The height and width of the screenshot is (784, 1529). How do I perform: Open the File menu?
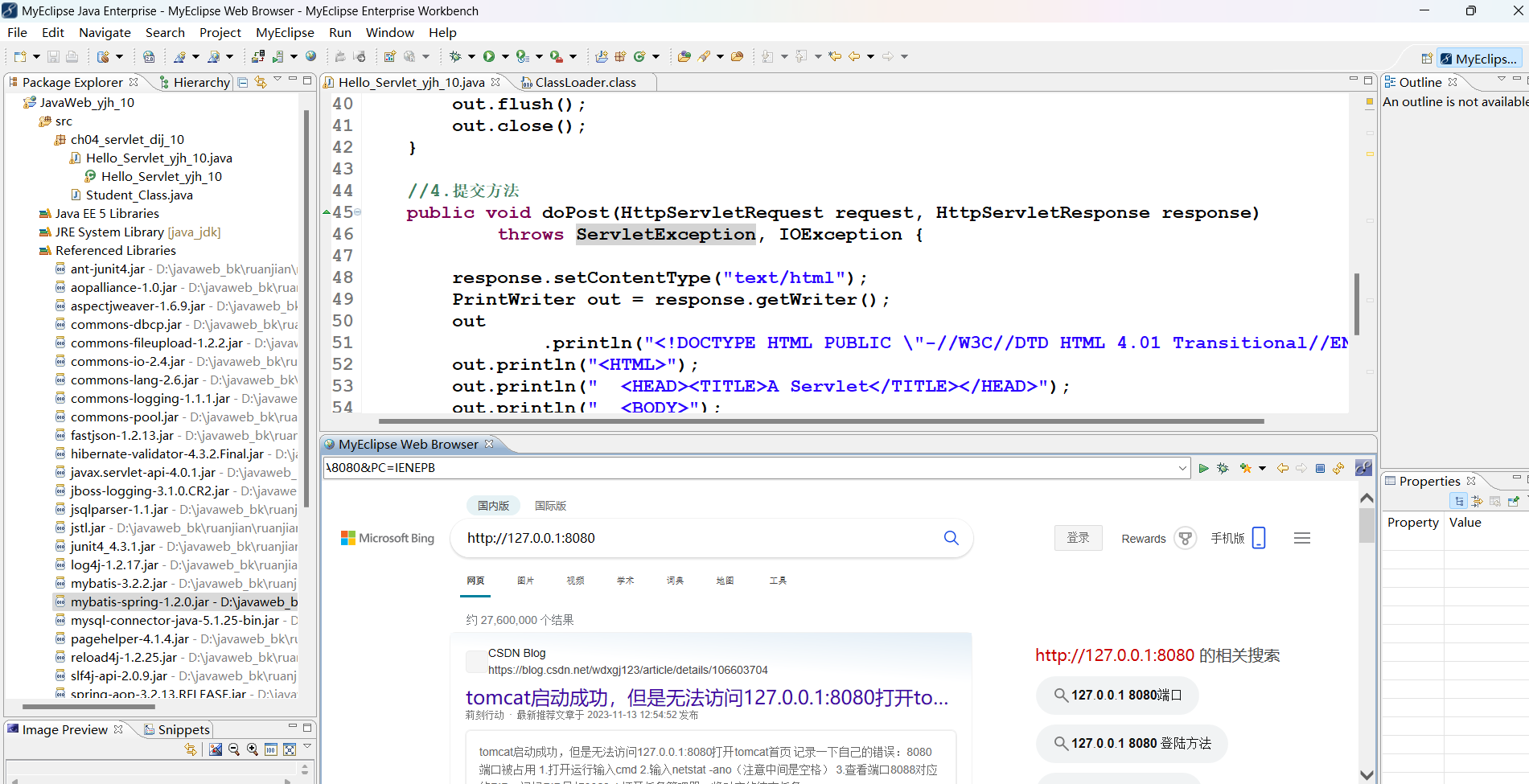17,32
